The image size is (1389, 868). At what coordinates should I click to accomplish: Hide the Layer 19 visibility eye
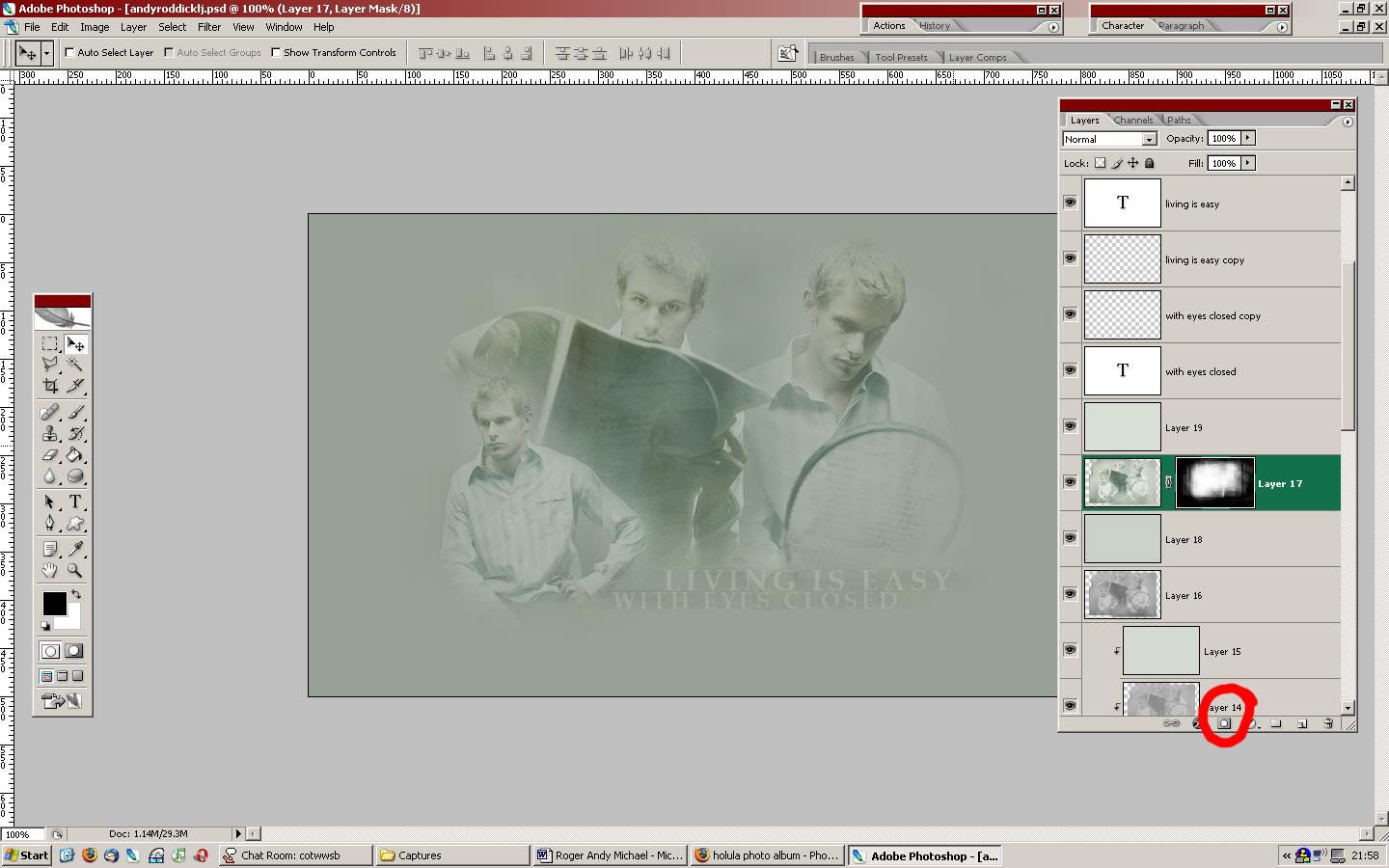(1070, 426)
